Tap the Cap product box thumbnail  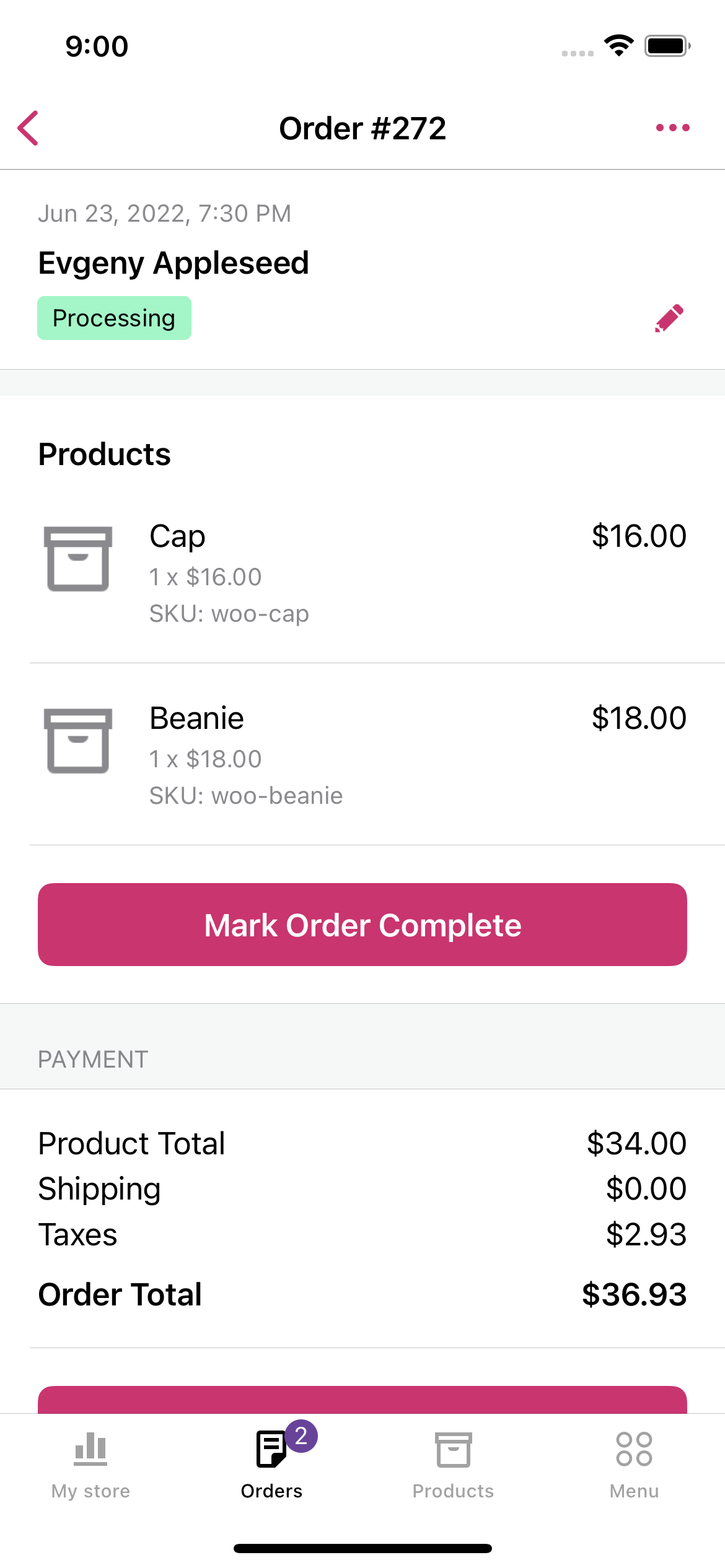[x=78, y=559]
